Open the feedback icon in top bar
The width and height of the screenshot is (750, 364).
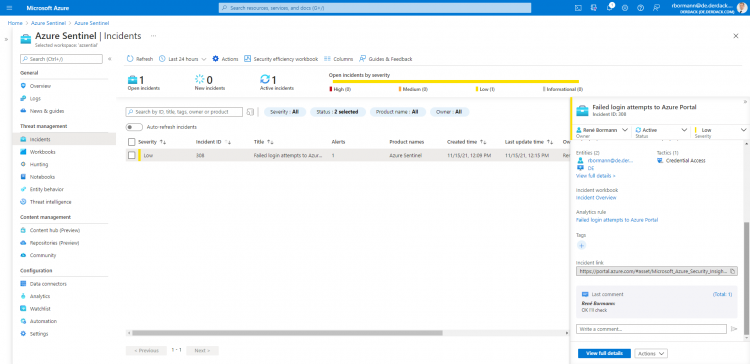[x=656, y=8]
